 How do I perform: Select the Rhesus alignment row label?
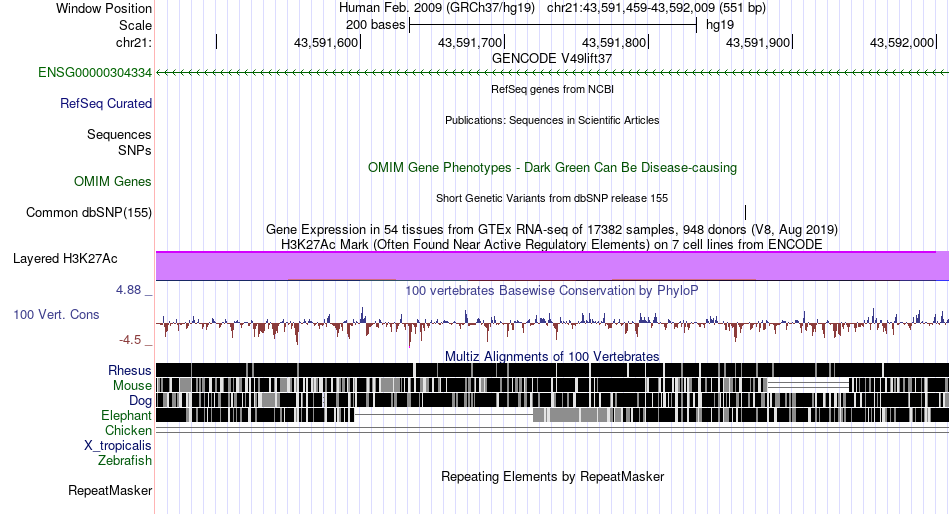pos(130,370)
